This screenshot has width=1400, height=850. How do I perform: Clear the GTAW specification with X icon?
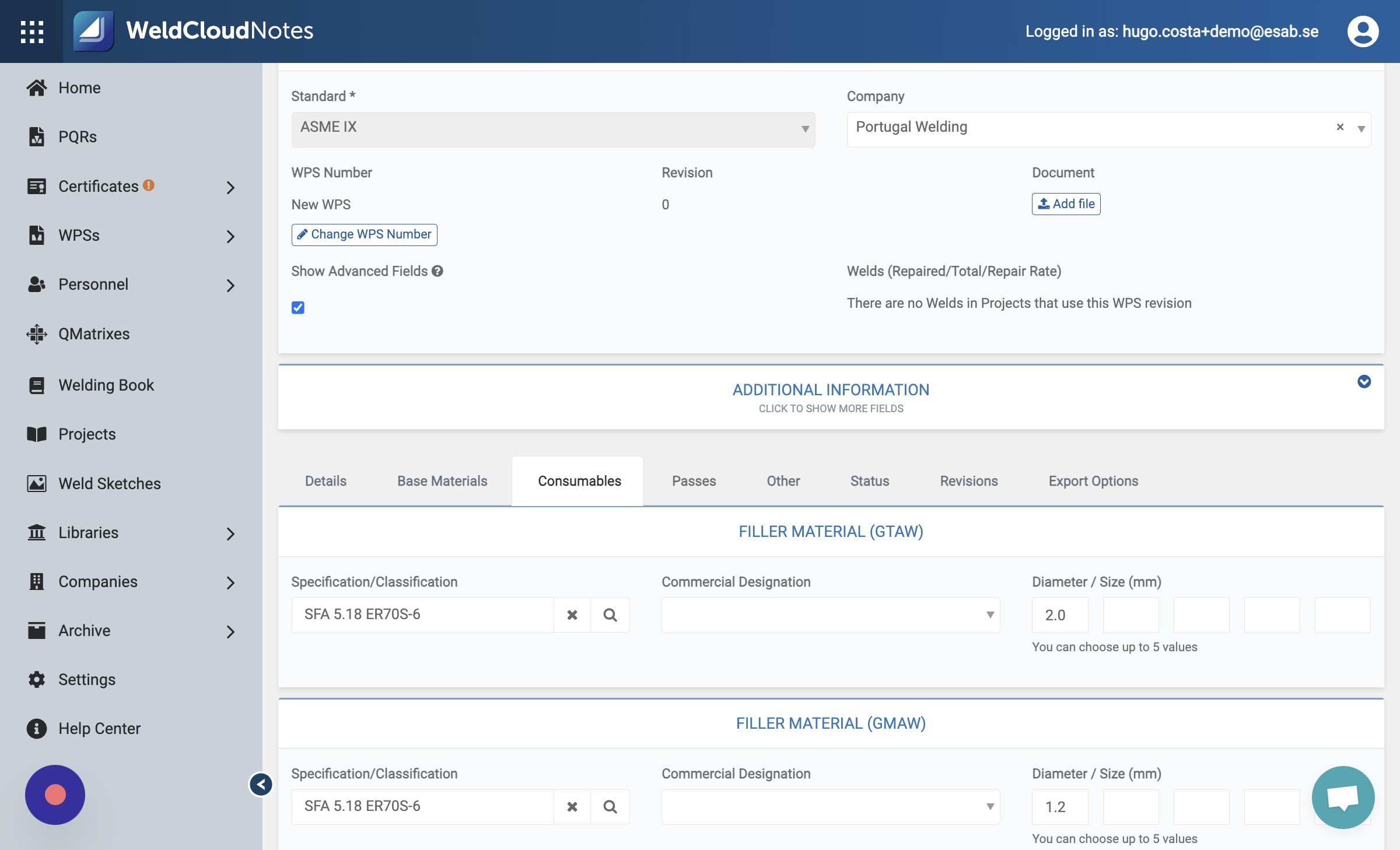click(x=572, y=614)
